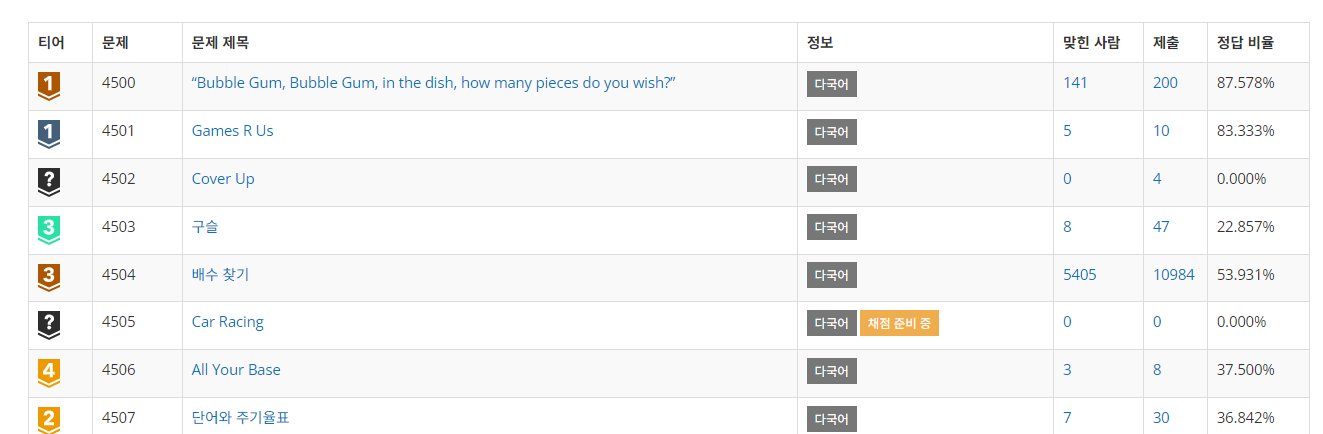Open the All Your Base problem
The image size is (1323, 434).
tap(236, 370)
